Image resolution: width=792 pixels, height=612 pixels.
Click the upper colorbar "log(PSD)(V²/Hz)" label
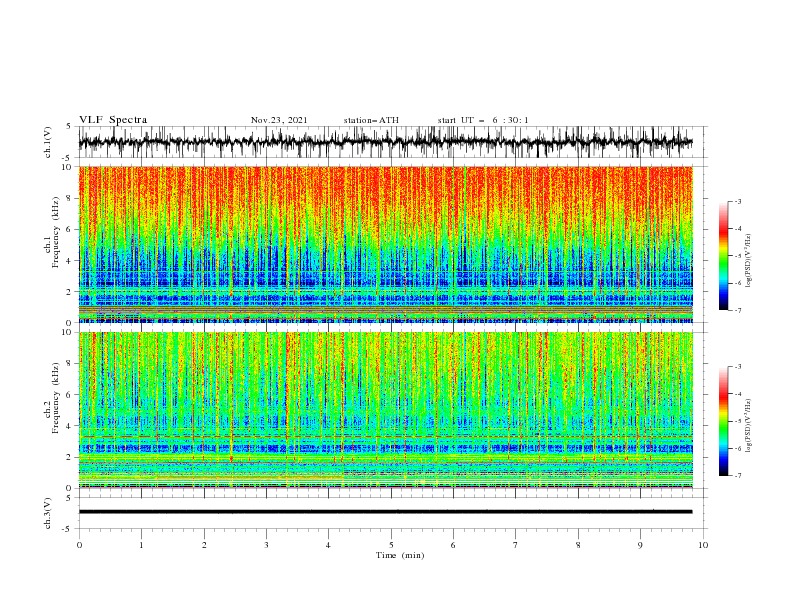point(748,261)
